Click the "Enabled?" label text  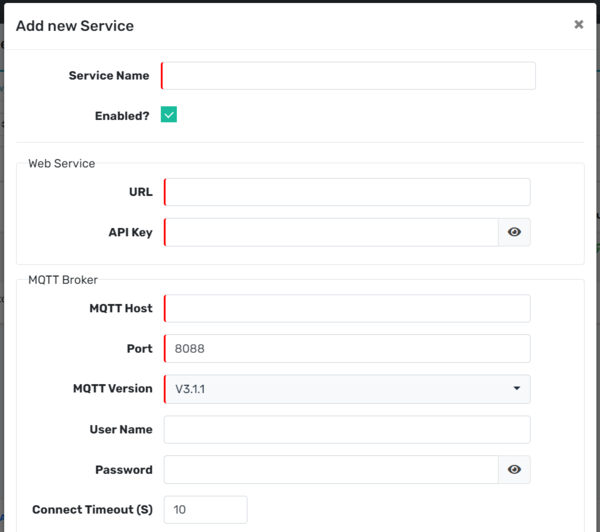[122, 116]
